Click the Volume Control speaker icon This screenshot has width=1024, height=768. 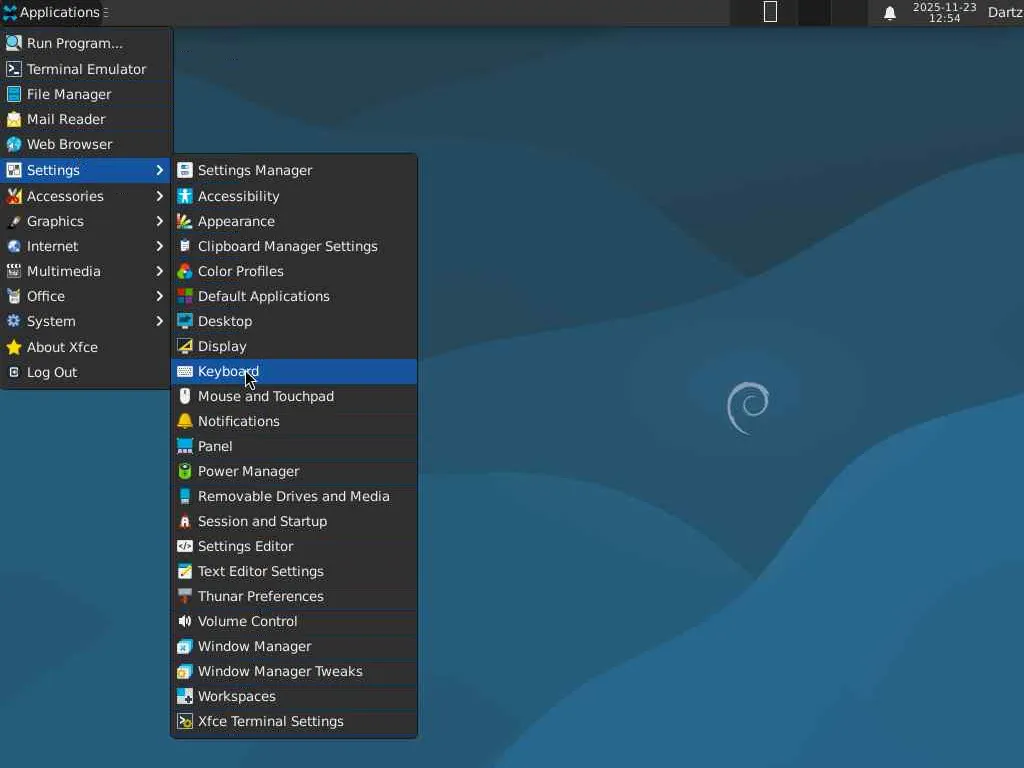tap(185, 621)
